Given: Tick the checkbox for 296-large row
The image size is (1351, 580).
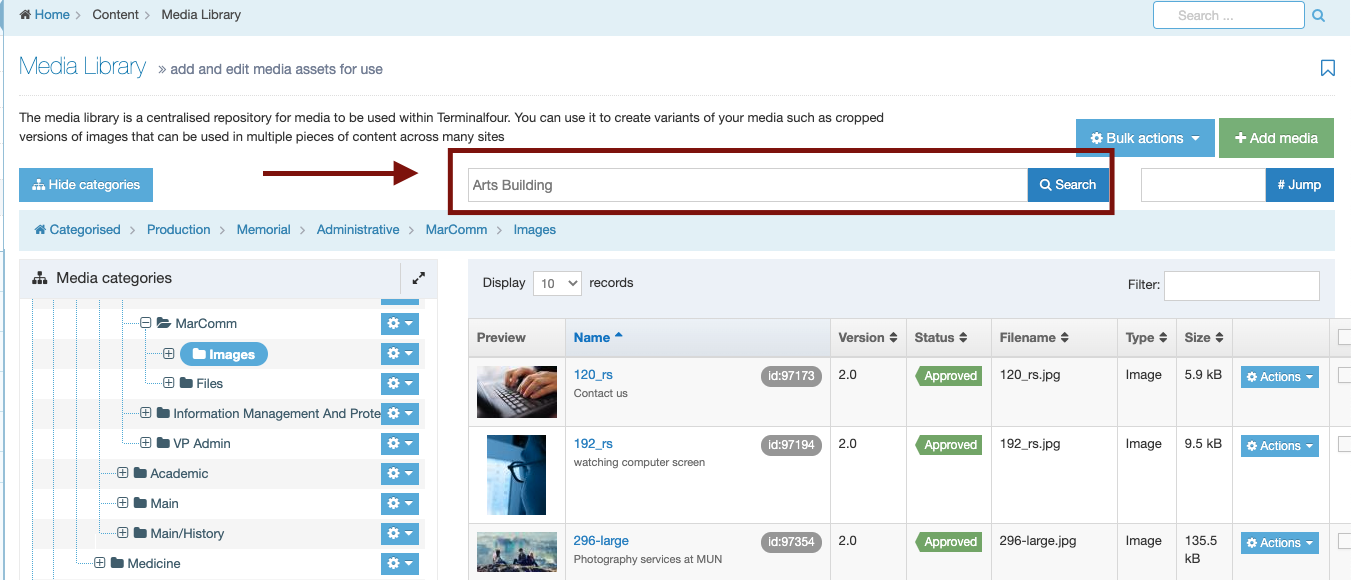Looking at the screenshot, I should (1344, 542).
